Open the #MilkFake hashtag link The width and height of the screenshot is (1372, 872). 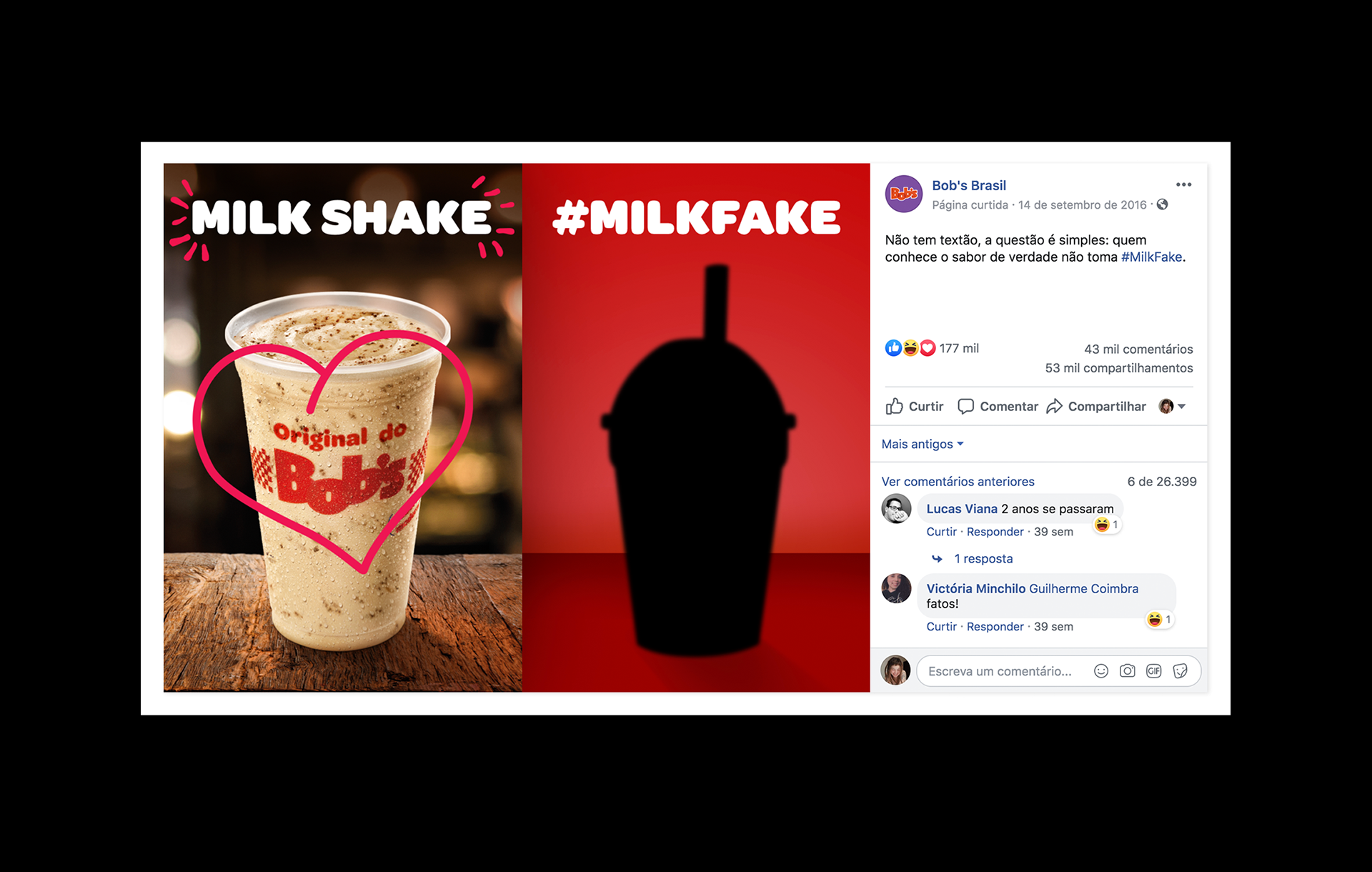(1151, 257)
